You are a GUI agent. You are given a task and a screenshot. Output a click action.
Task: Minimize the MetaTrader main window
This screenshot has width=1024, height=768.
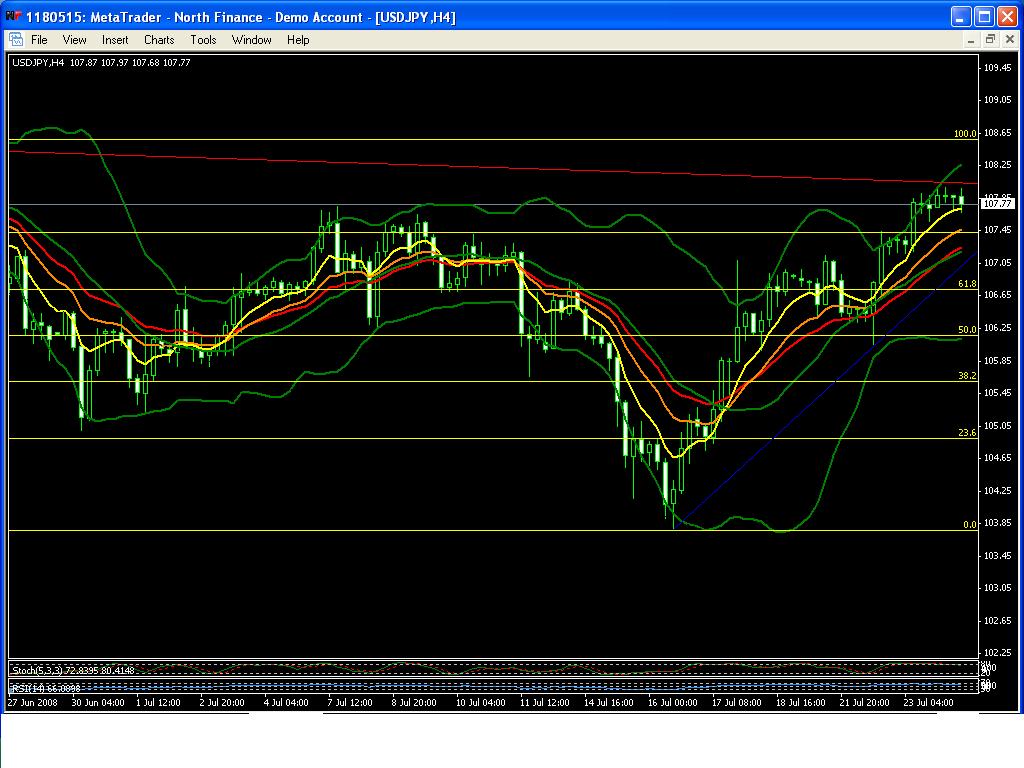pyautogui.click(x=961, y=17)
